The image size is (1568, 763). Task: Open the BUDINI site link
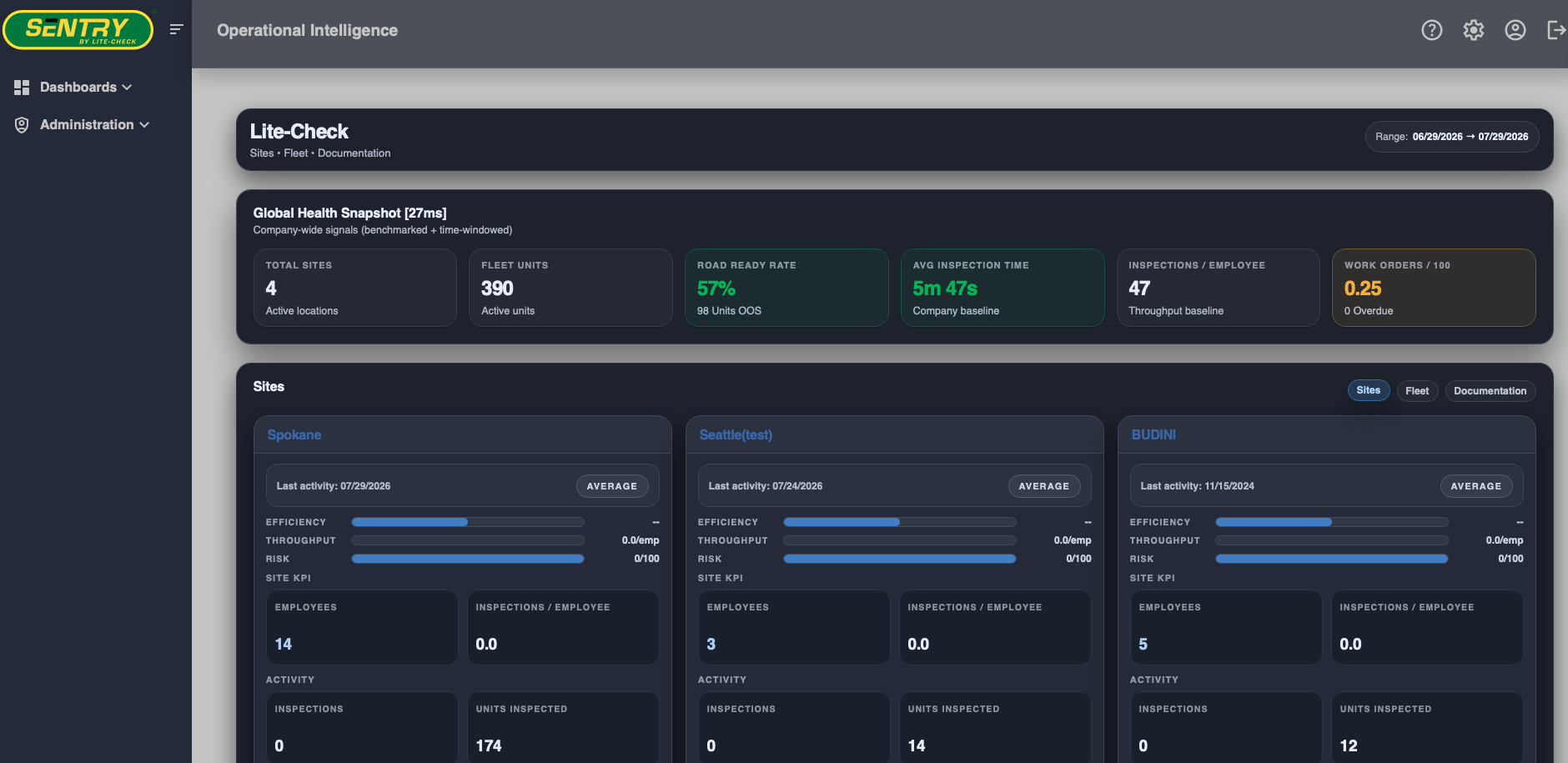(x=1153, y=435)
